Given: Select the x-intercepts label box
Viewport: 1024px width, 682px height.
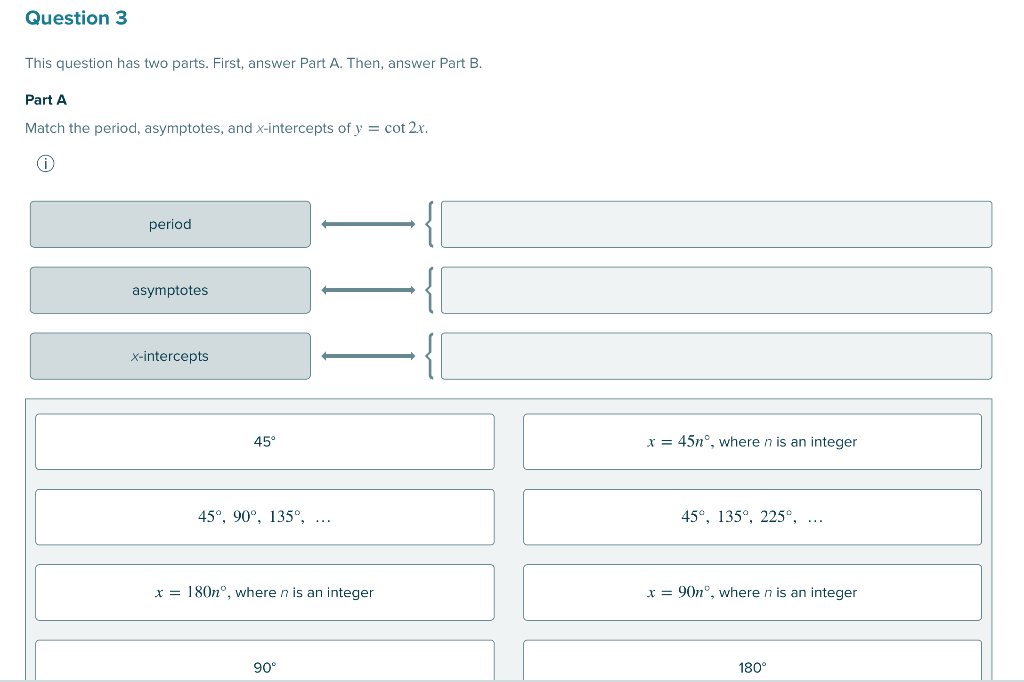Looking at the screenshot, I should pos(170,356).
